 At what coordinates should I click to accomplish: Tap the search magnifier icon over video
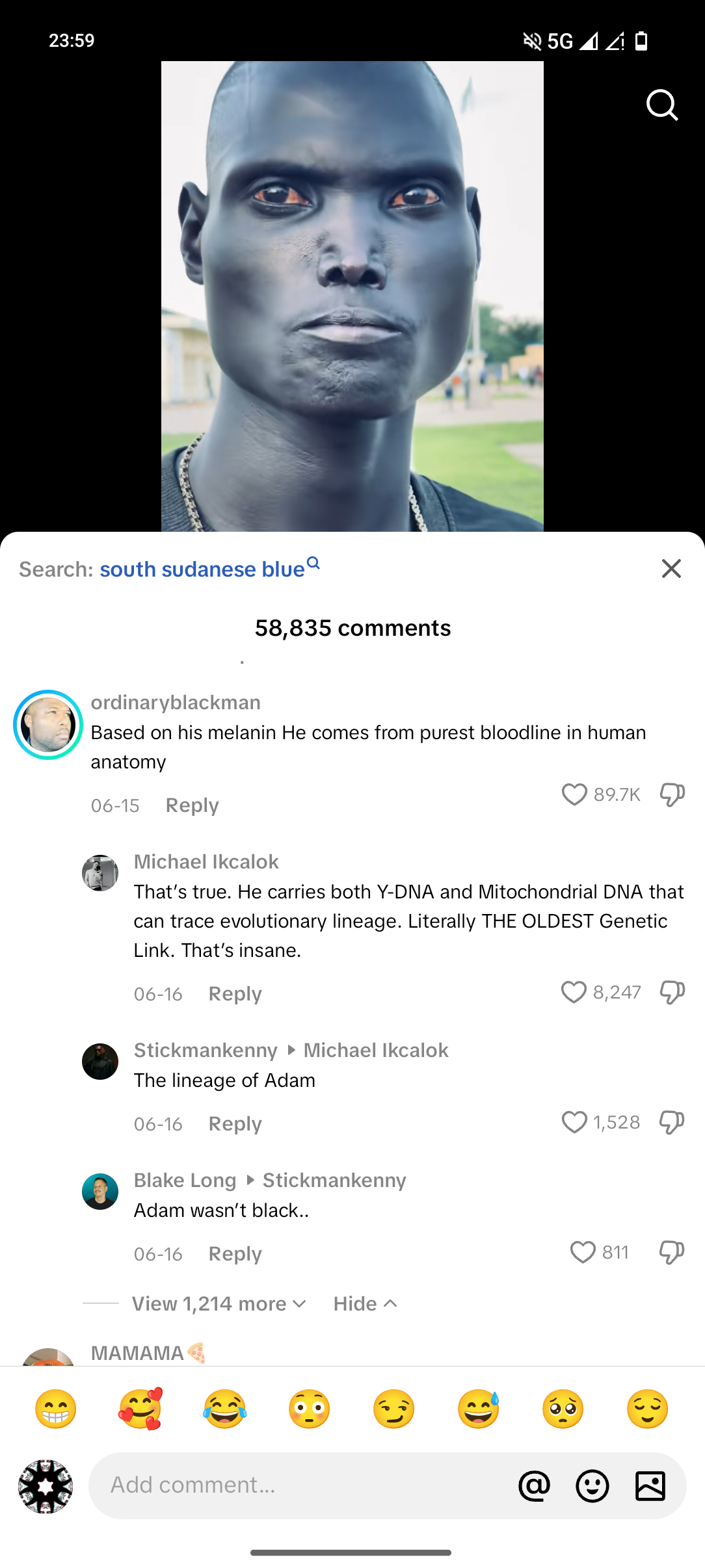click(662, 105)
